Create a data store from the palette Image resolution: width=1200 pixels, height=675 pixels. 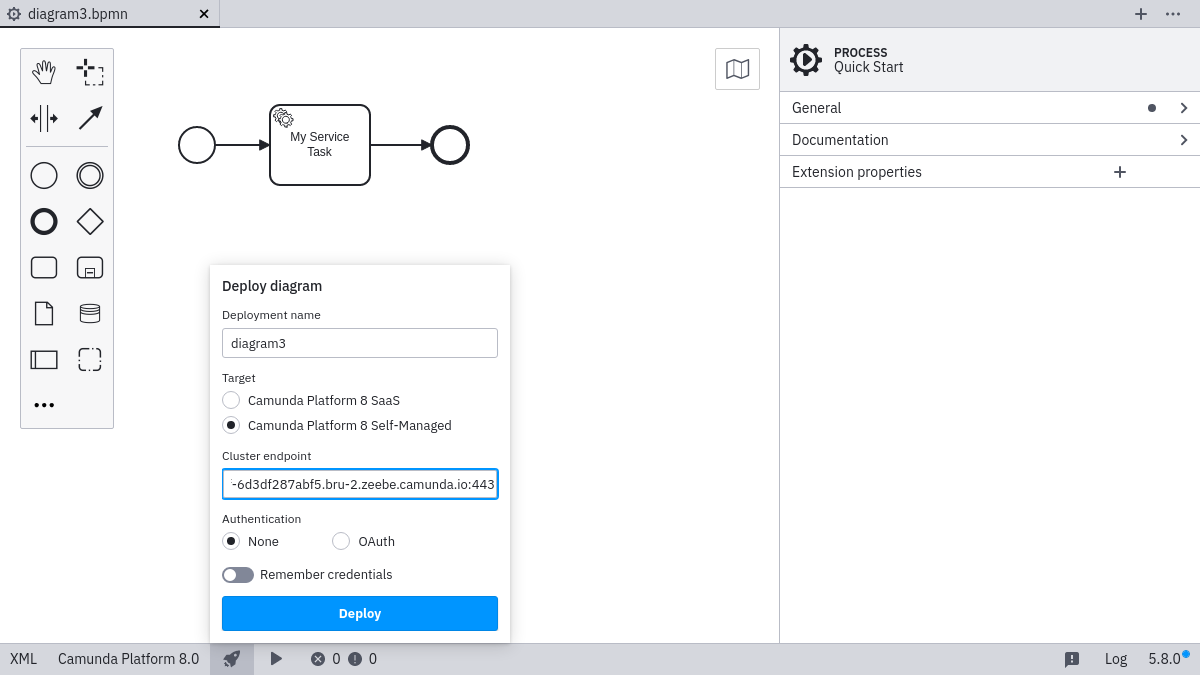(x=90, y=313)
